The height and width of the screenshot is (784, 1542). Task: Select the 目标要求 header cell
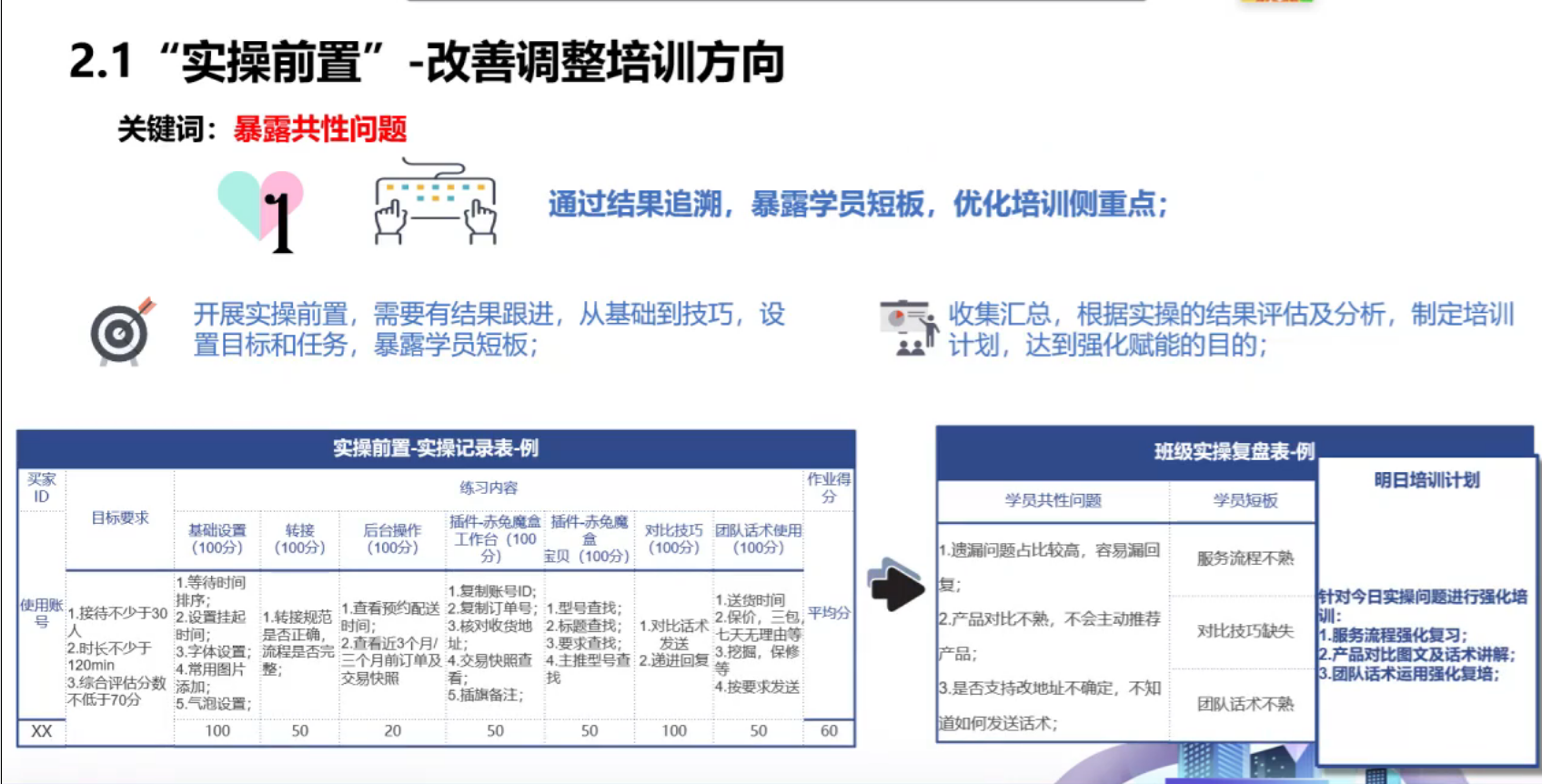[120, 518]
